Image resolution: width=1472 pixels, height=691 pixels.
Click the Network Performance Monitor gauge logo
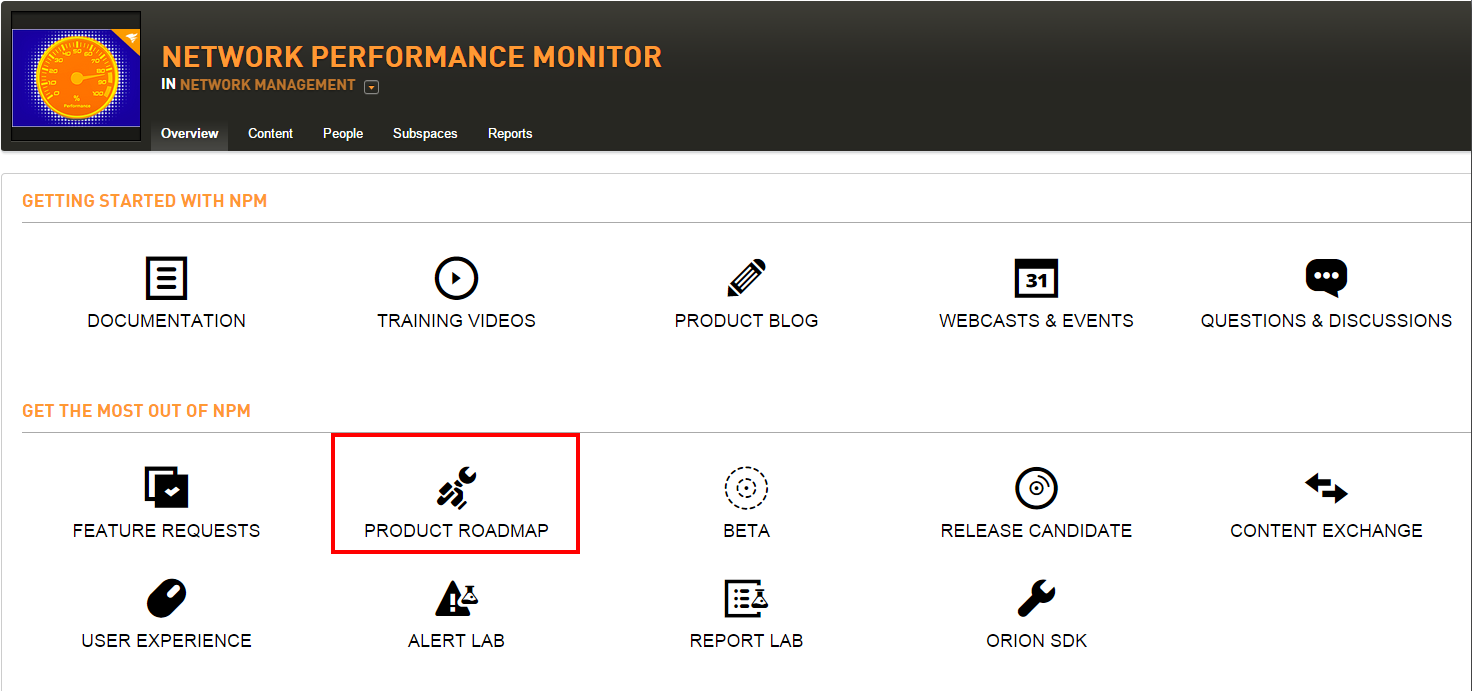click(x=76, y=76)
